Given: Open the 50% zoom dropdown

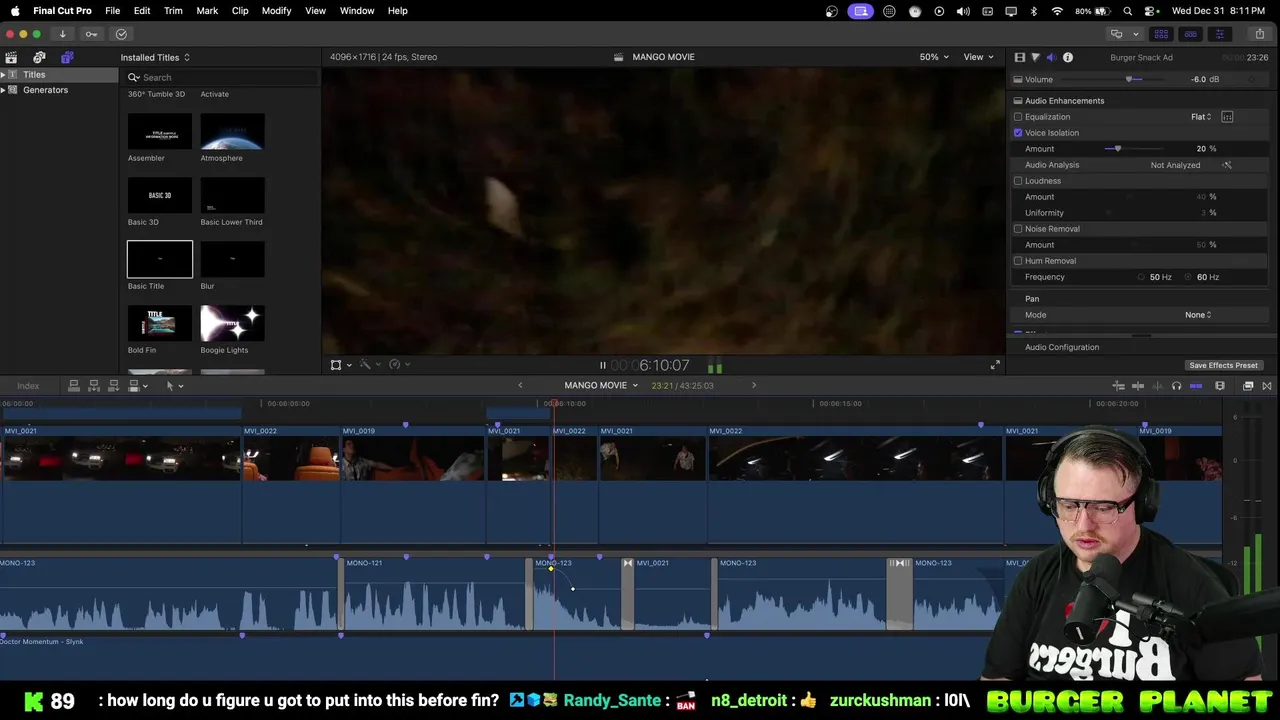Looking at the screenshot, I should pyautogui.click(x=934, y=57).
